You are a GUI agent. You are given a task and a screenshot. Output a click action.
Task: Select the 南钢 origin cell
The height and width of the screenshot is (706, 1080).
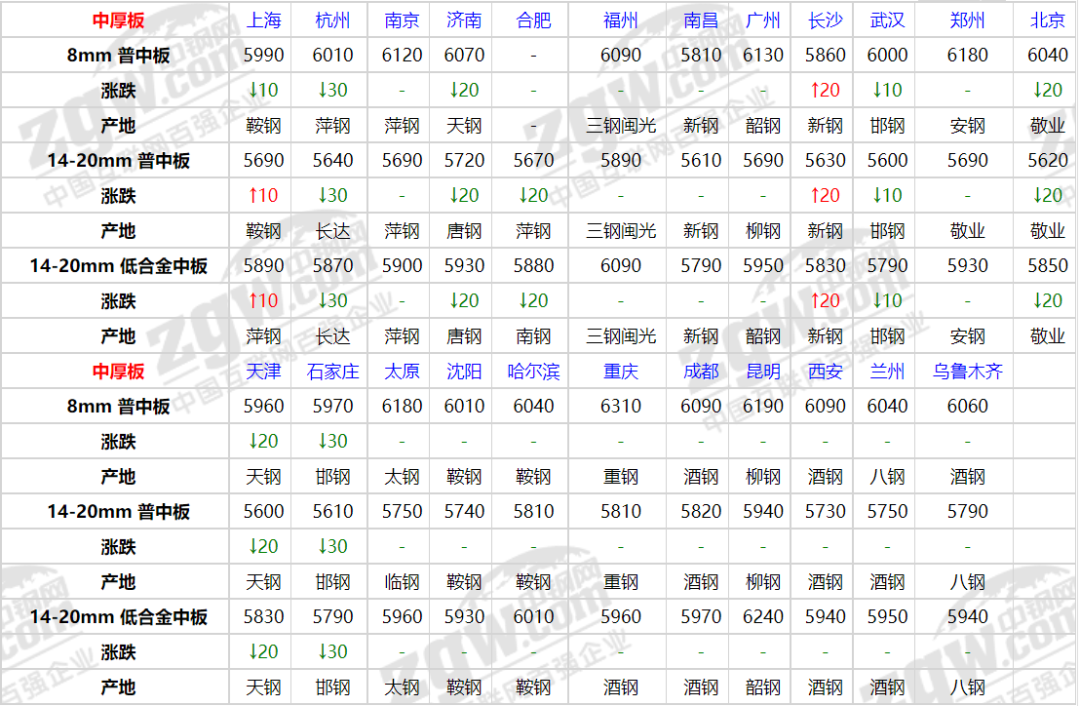coord(533,336)
